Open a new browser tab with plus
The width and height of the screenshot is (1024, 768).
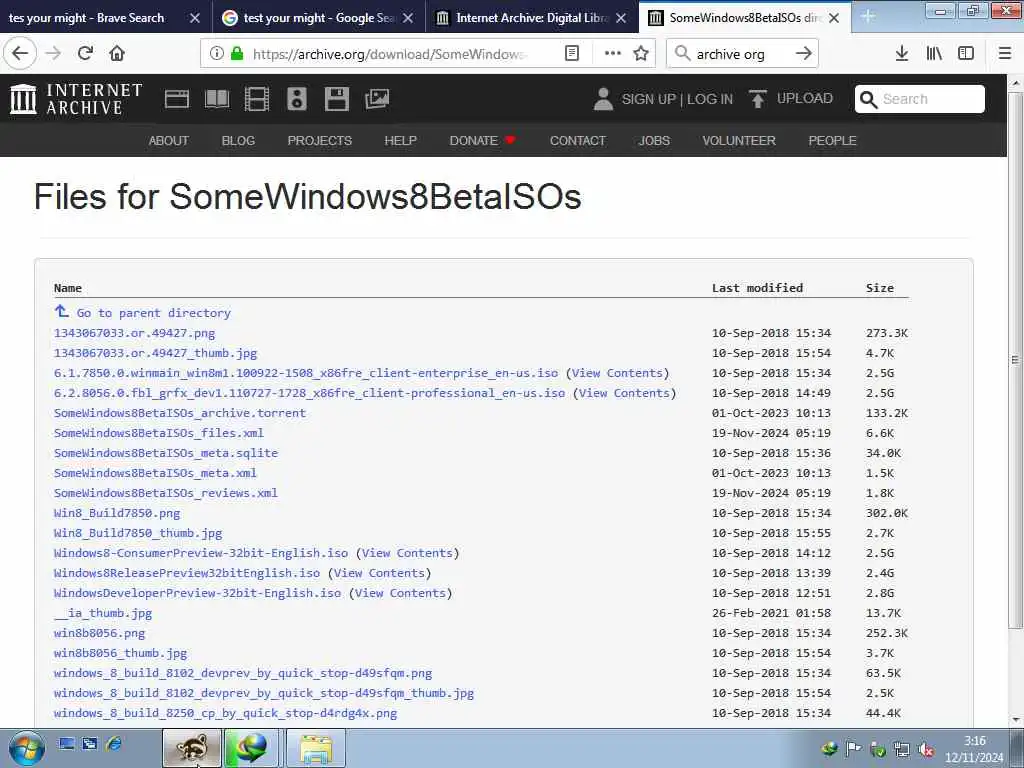click(868, 16)
